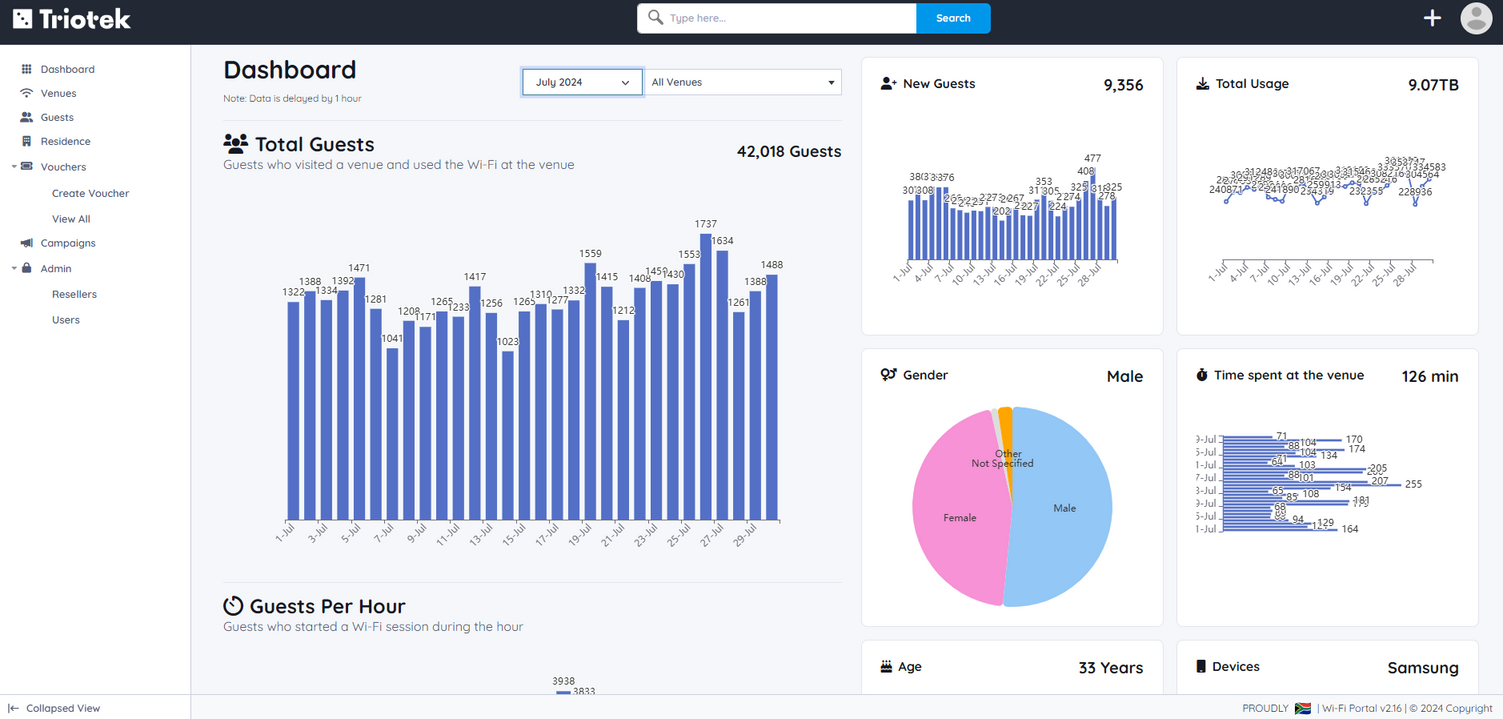Screen dimensions: 1503x719
Task: Click the Dashboard grid icon in sidebar
Action: (27, 69)
